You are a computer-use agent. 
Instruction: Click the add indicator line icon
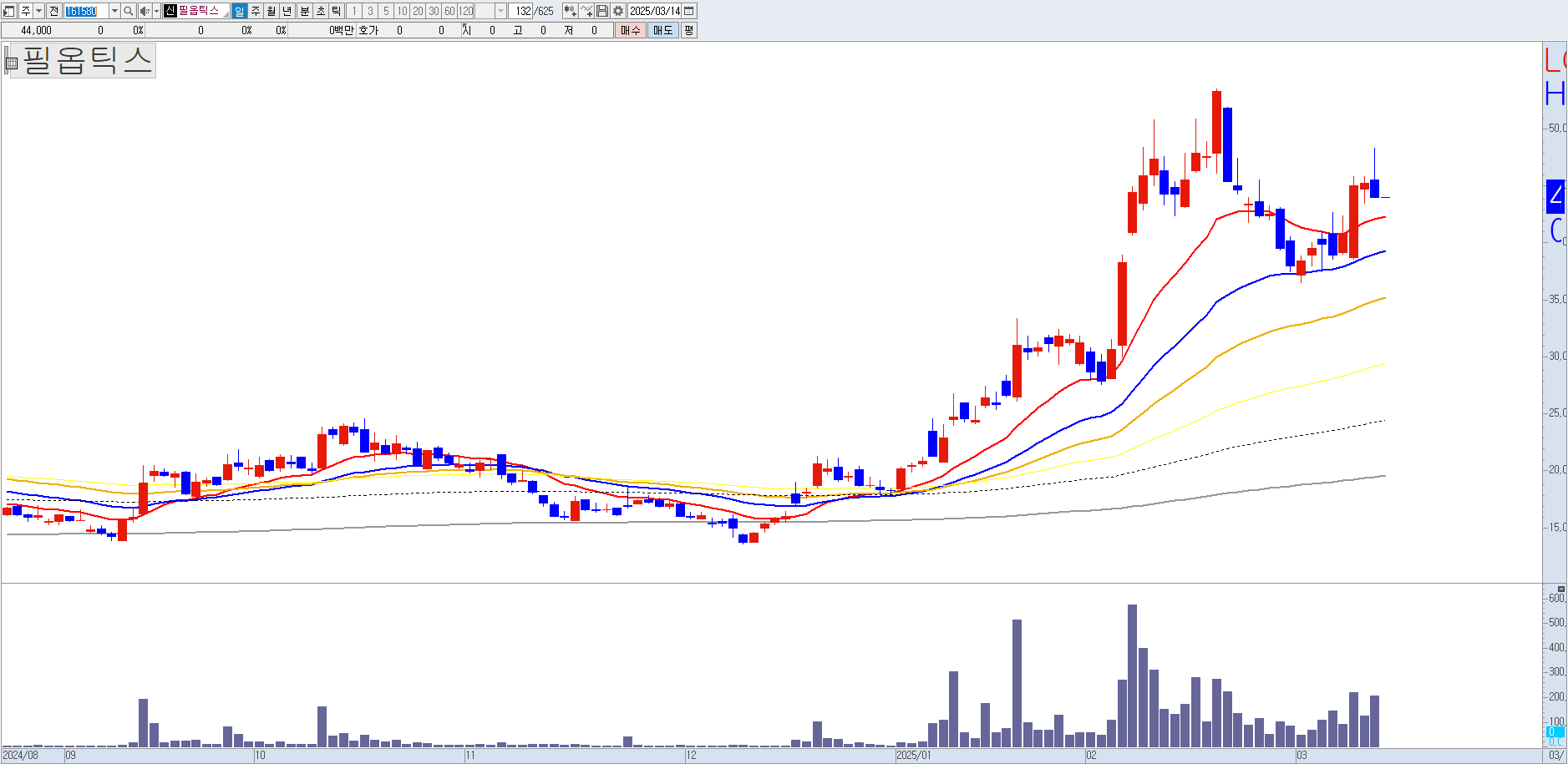pyautogui.click(x=586, y=11)
